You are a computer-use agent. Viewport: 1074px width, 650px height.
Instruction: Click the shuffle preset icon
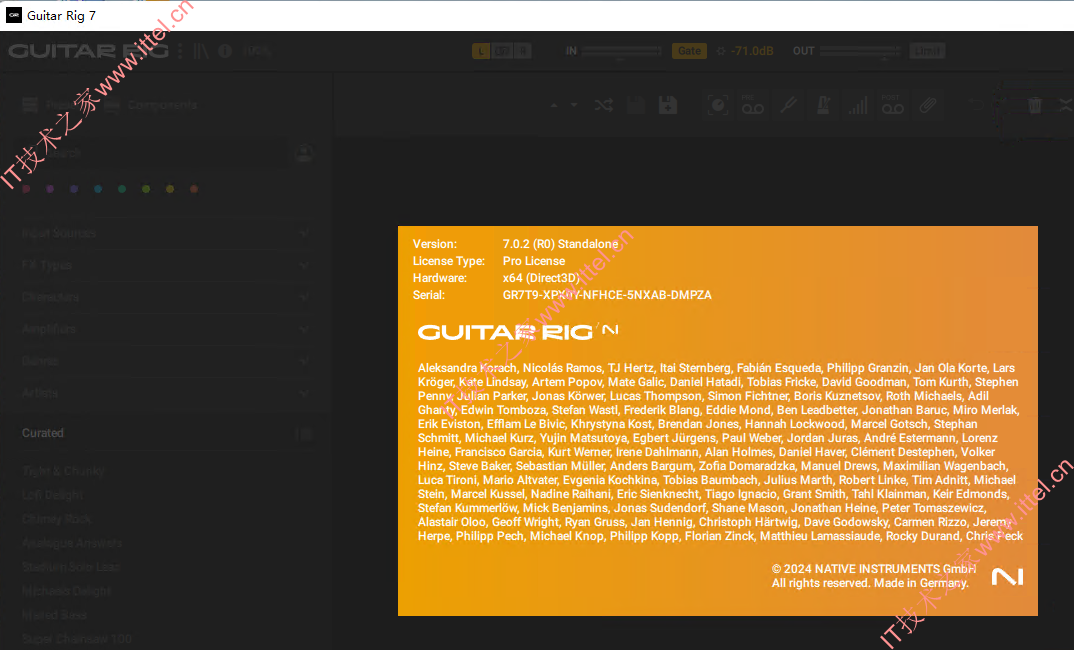(x=603, y=105)
